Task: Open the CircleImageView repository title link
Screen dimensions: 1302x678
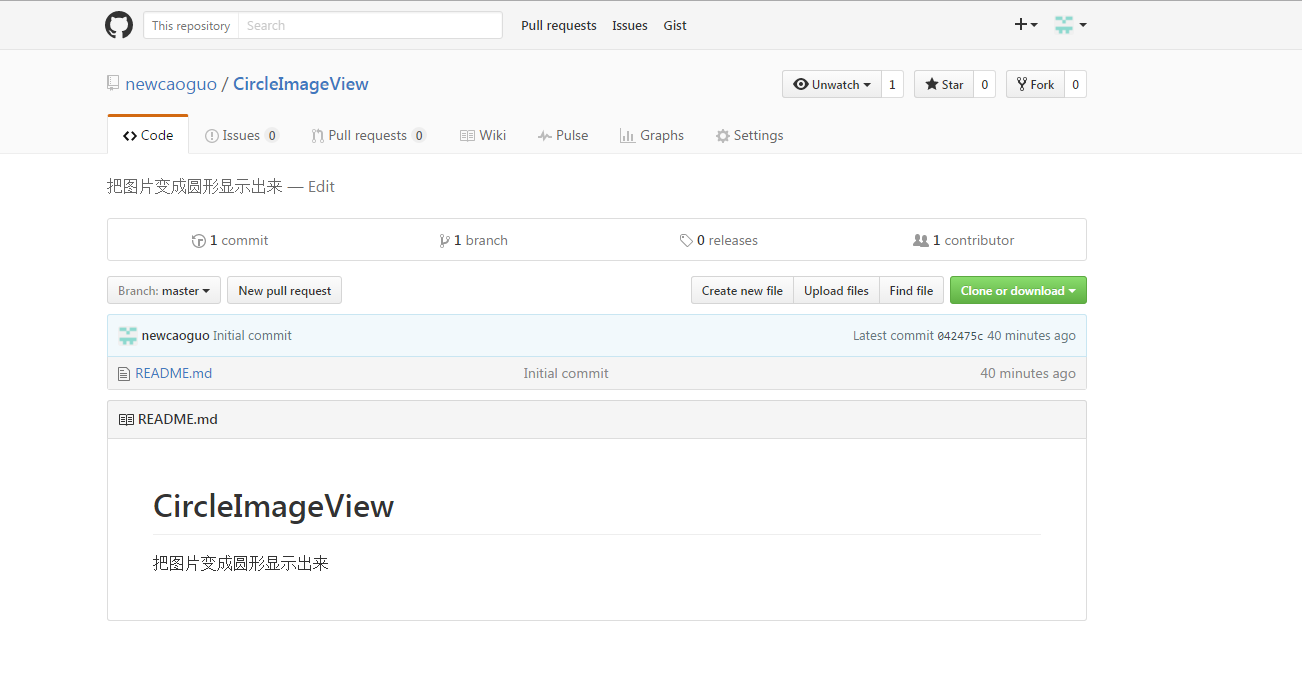Action: click(x=301, y=84)
